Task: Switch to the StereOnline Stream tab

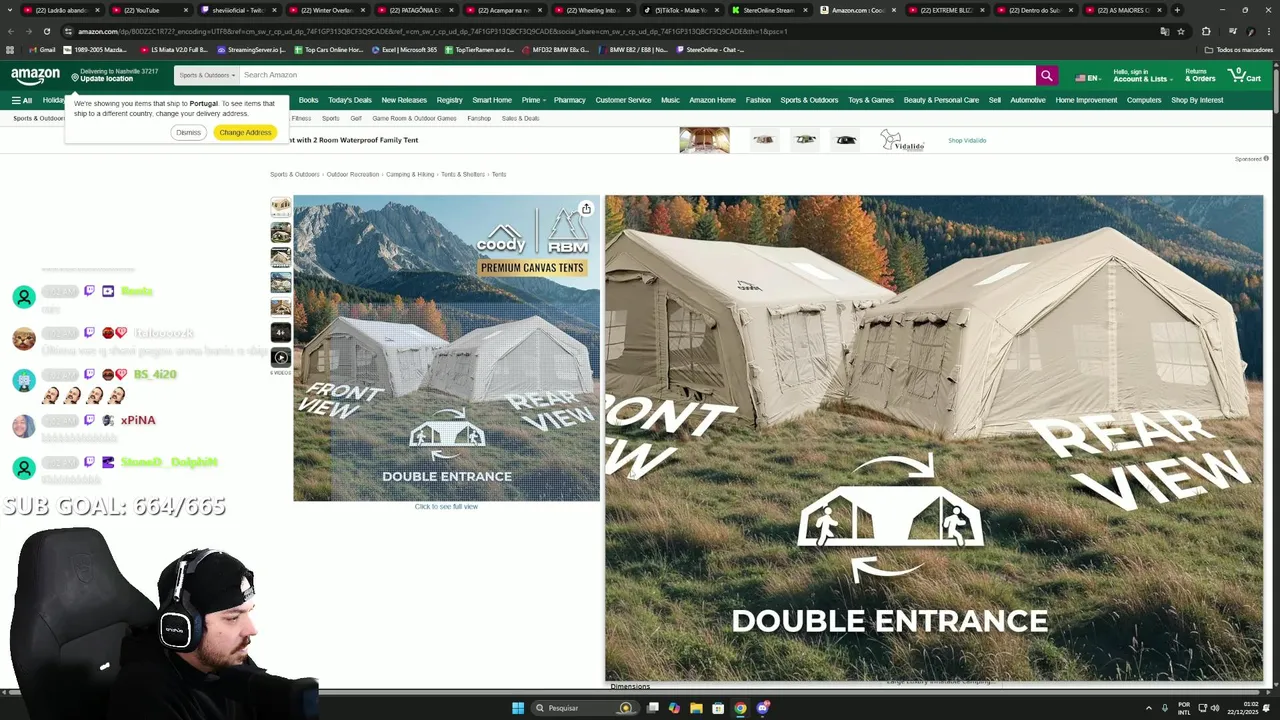Action: click(x=768, y=10)
